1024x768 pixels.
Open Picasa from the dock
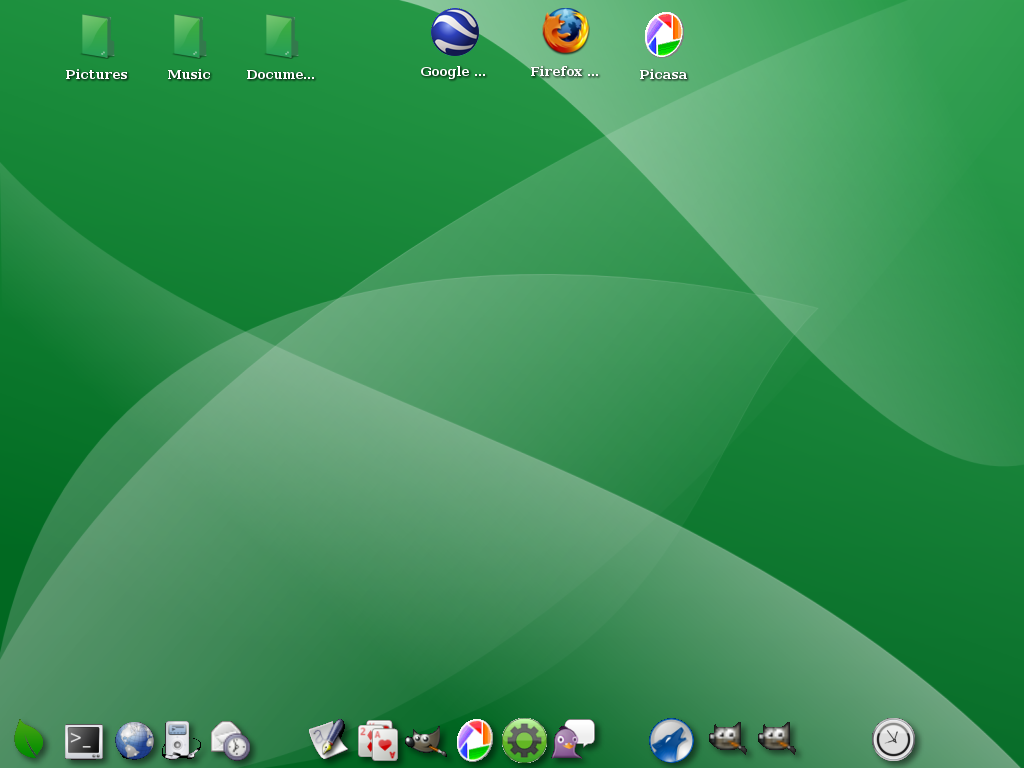pyautogui.click(x=474, y=740)
